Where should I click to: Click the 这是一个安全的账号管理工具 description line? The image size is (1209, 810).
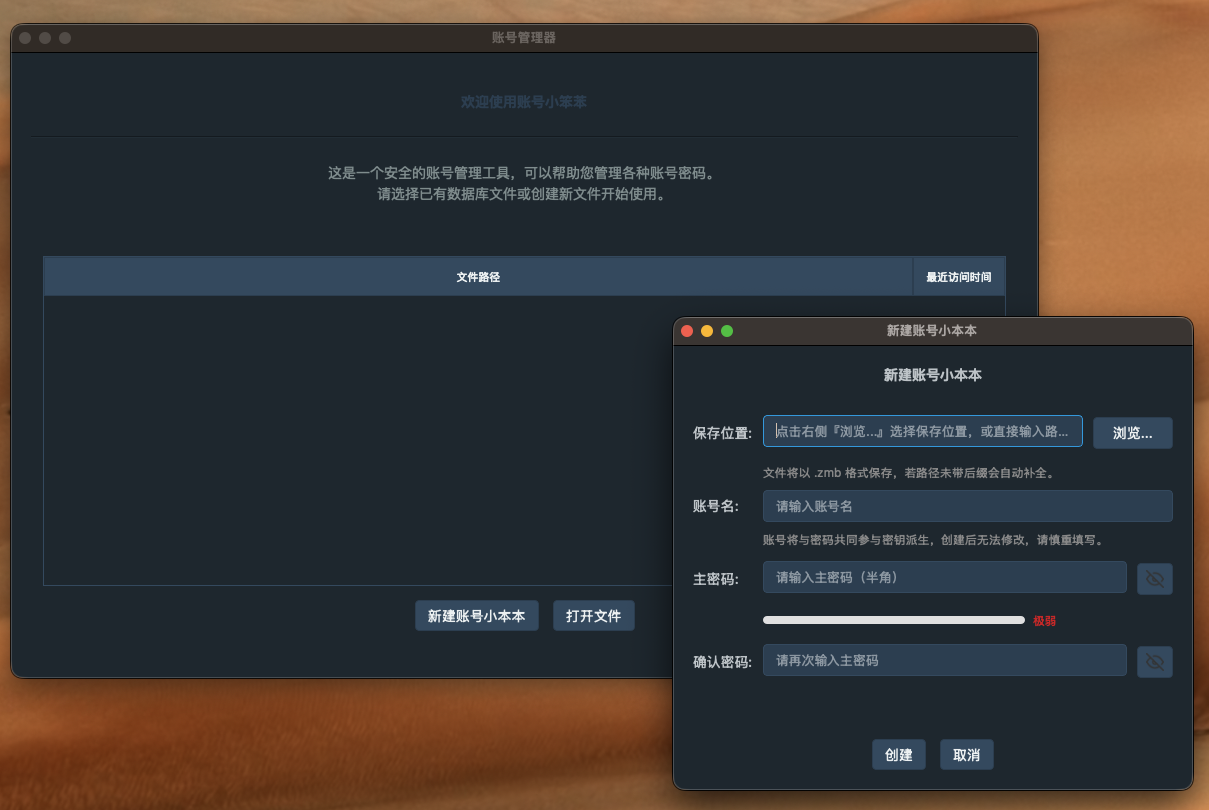522,173
